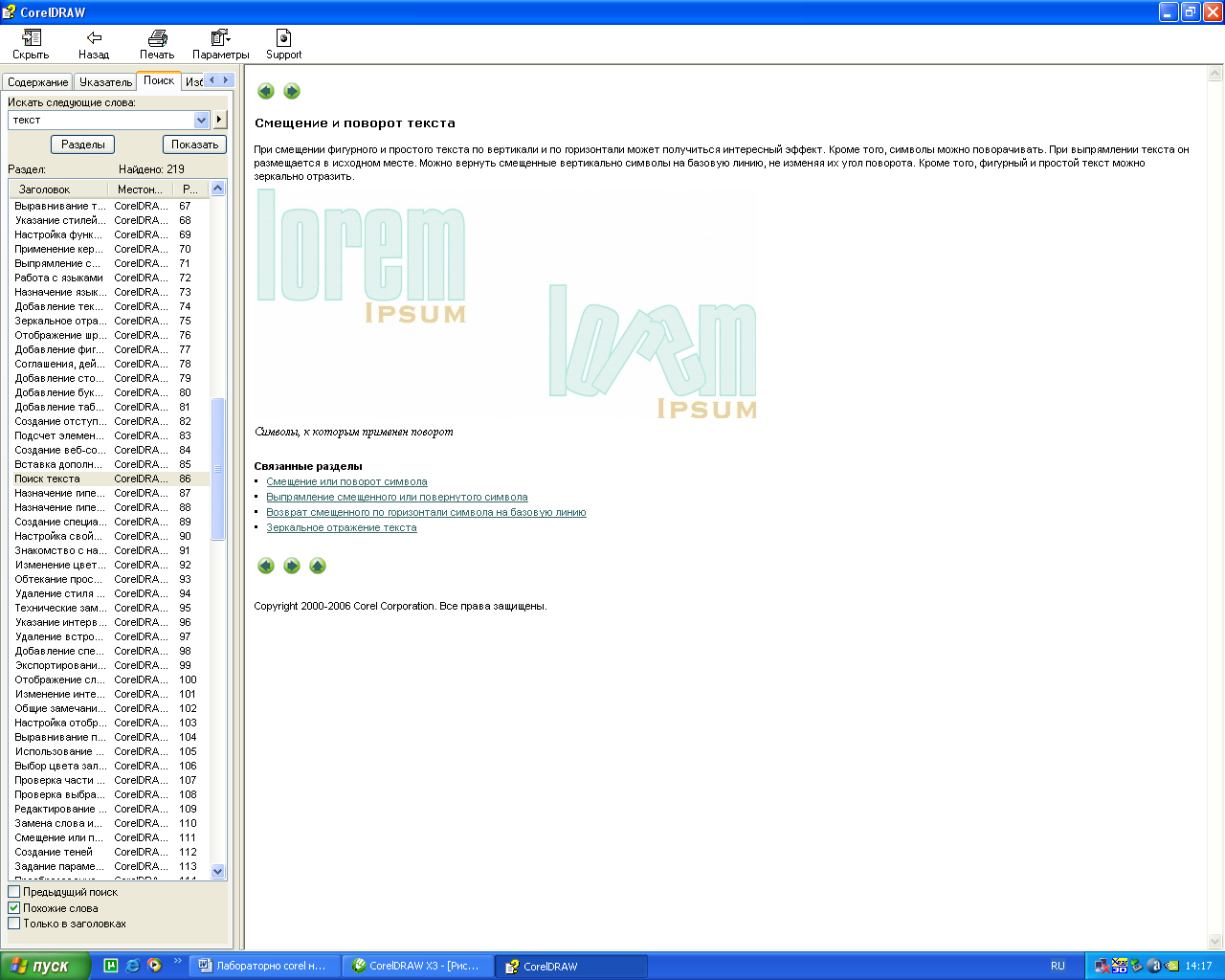Viewport: 1225px width, 980px height.
Task: Enable Только в заголовках checkbox
Action: click(x=14, y=924)
